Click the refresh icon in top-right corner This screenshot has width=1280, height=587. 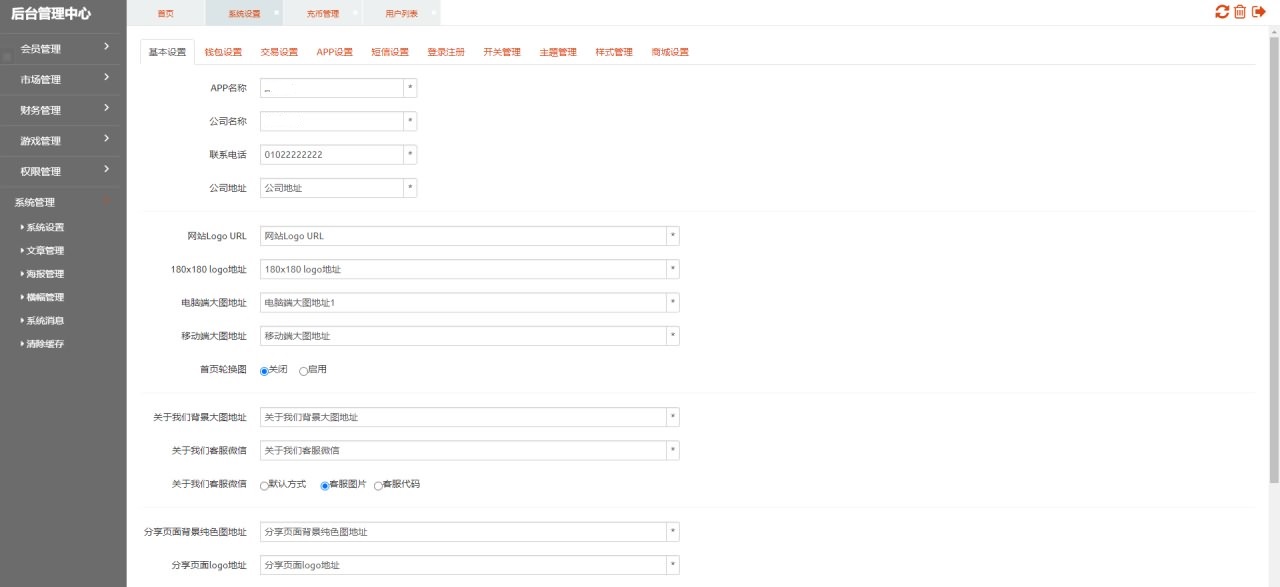pyautogui.click(x=1222, y=12)
